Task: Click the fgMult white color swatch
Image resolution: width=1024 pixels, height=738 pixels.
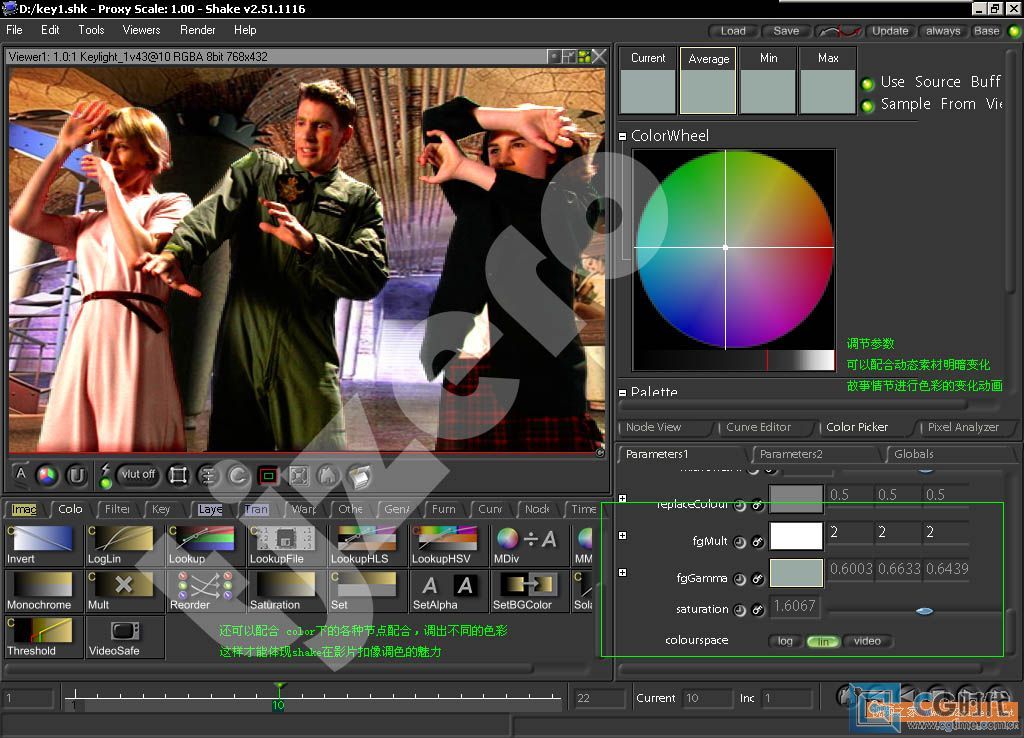Action: point(796,536)
